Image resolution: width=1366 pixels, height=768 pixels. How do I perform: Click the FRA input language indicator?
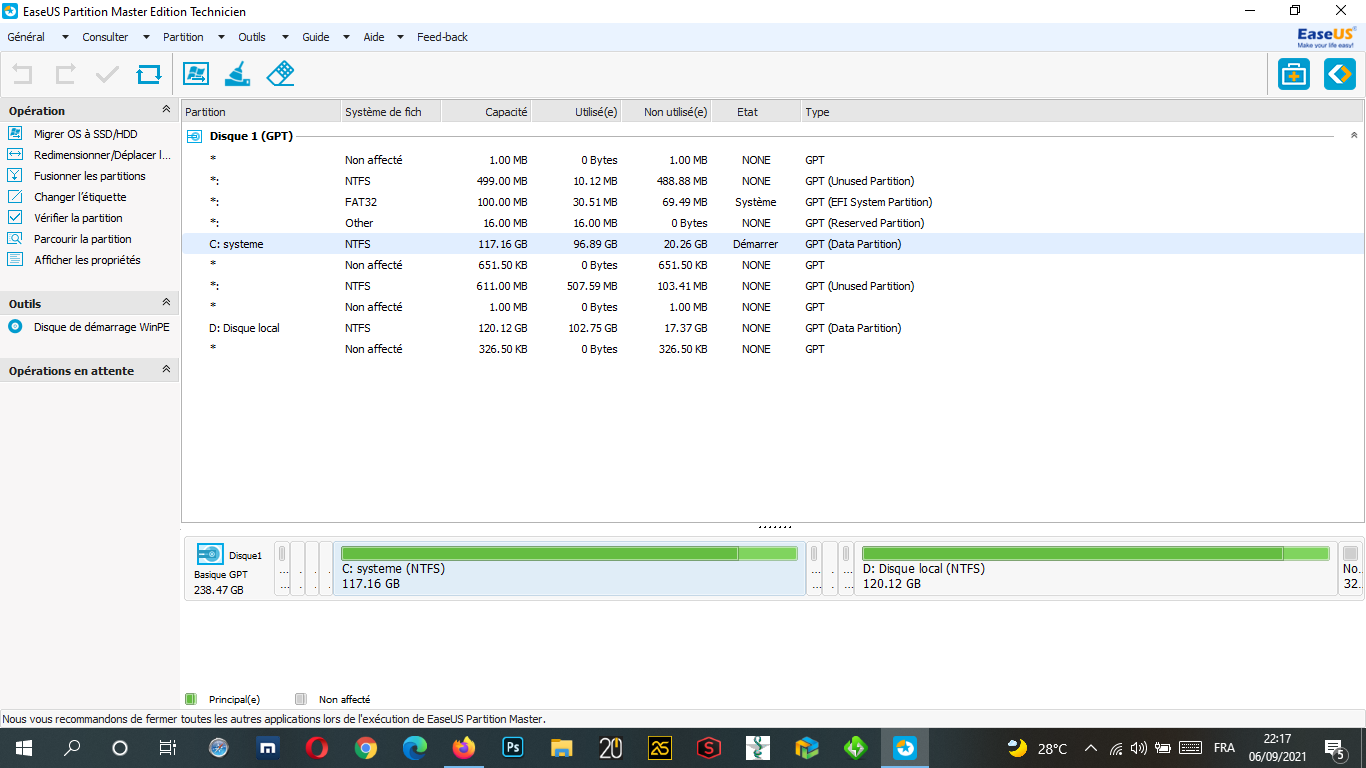pos(1224,748)
